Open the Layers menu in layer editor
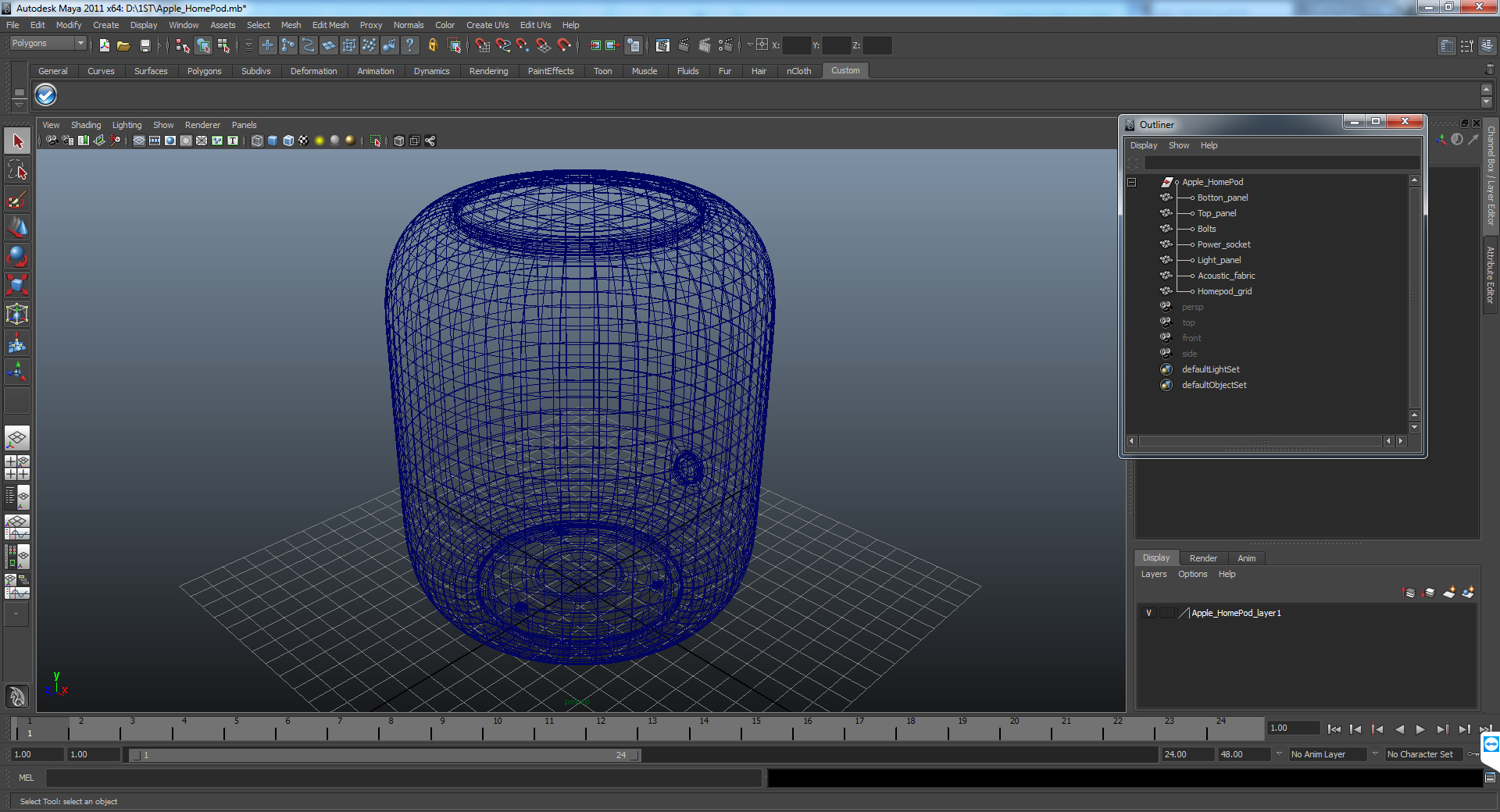The height and width of the screenshot is (812, 1500). click(1154, 574)
